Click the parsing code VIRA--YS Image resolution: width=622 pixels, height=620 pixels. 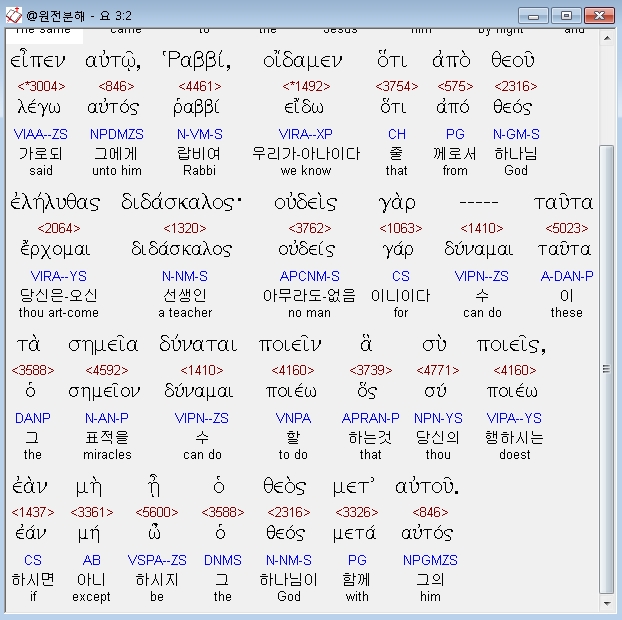(x=59, y=276)
